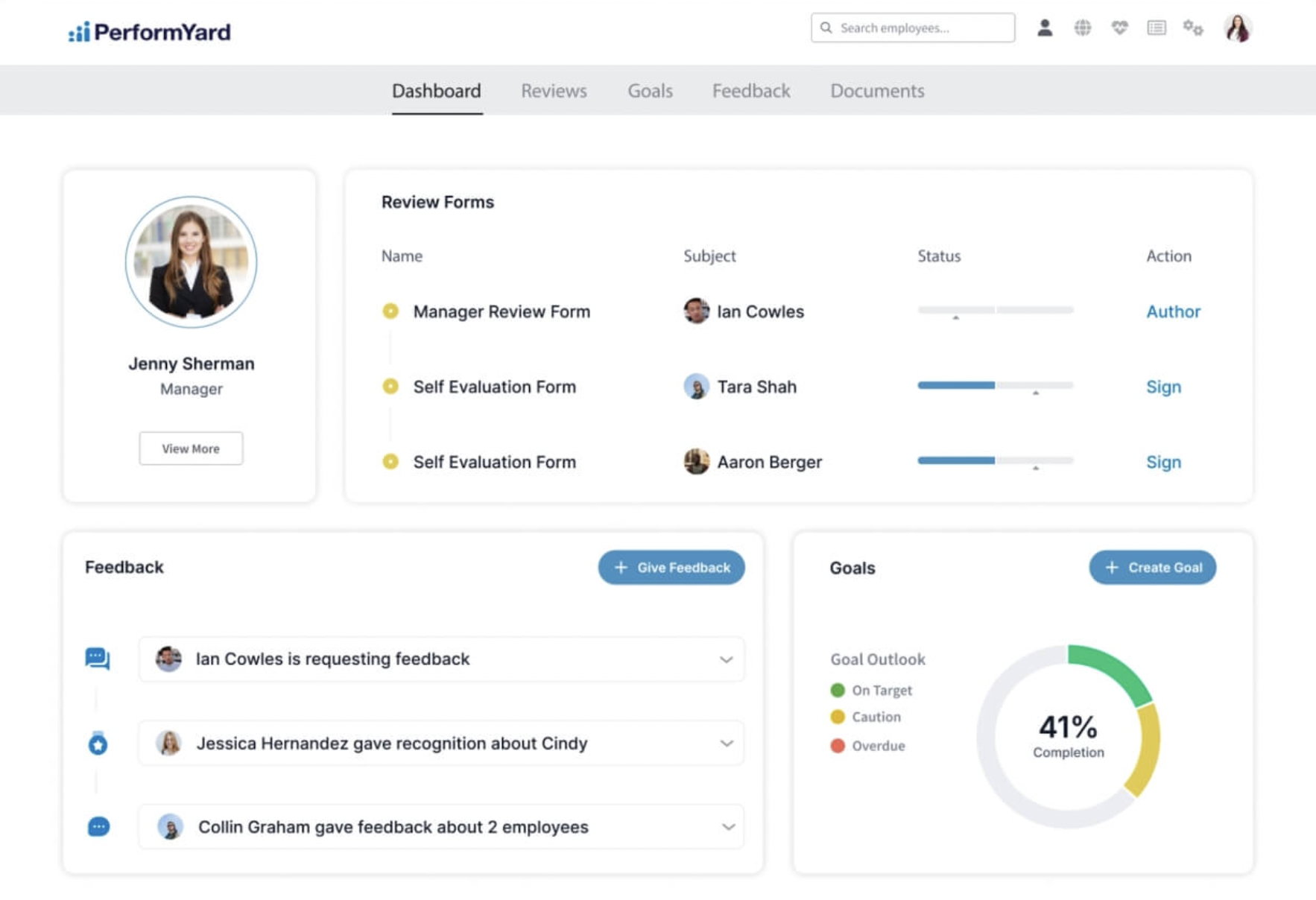
Task: Open the Feedback tab
Action: click(x=751, y=91)
